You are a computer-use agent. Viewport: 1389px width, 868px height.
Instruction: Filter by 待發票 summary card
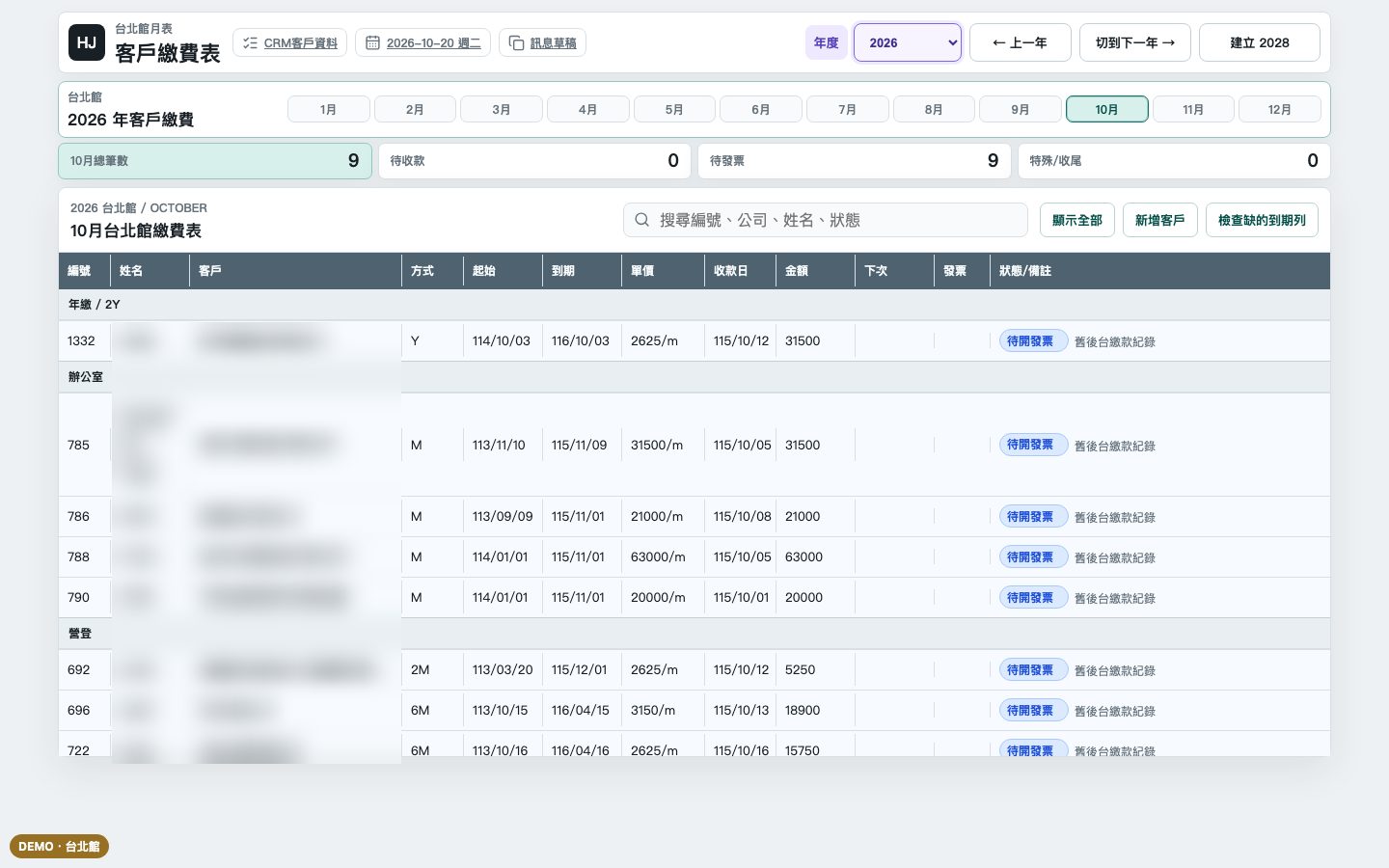point(855,161)
